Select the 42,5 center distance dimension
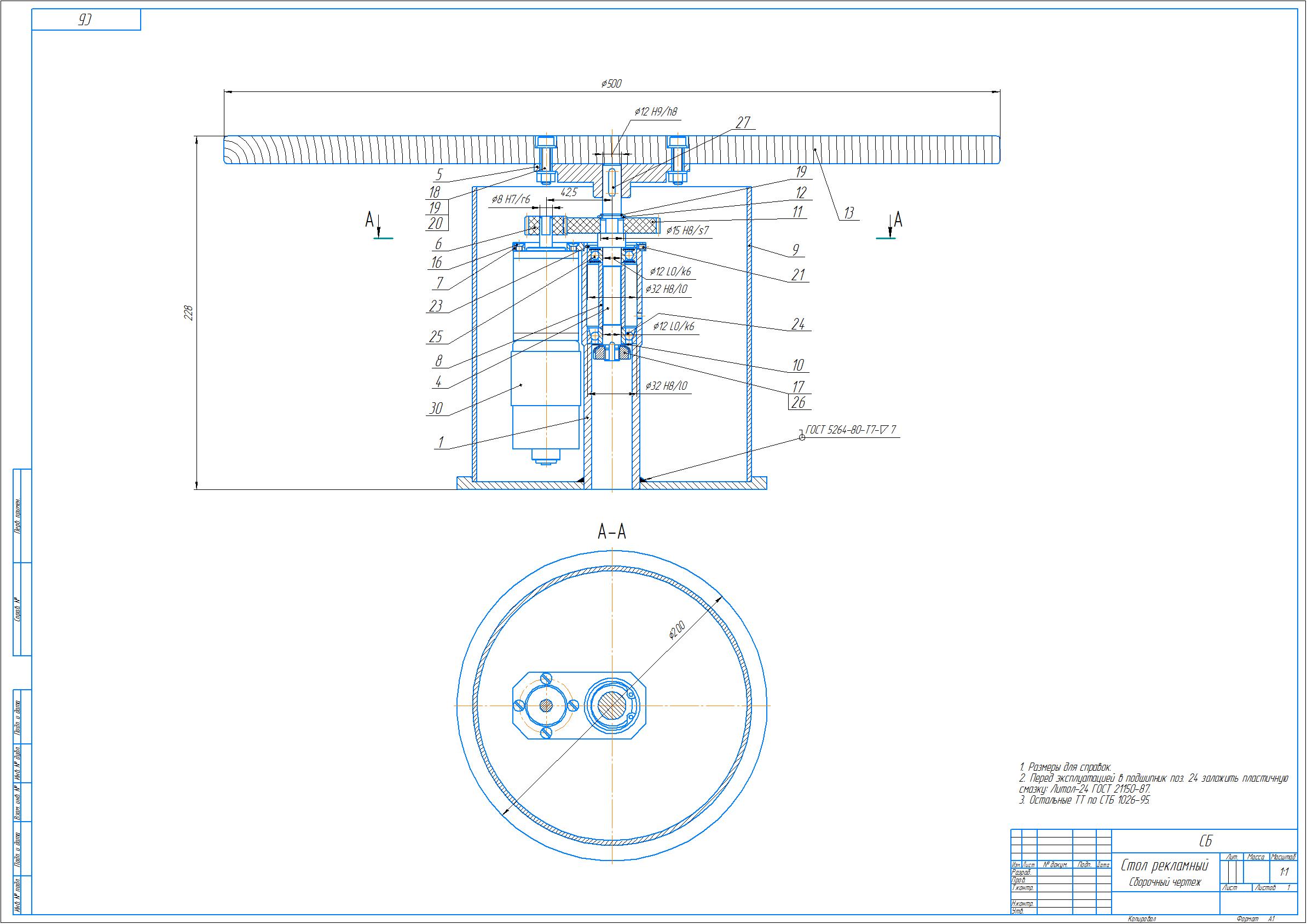Viewport: 1307px width, 924px height. click(x=569, y=193)
